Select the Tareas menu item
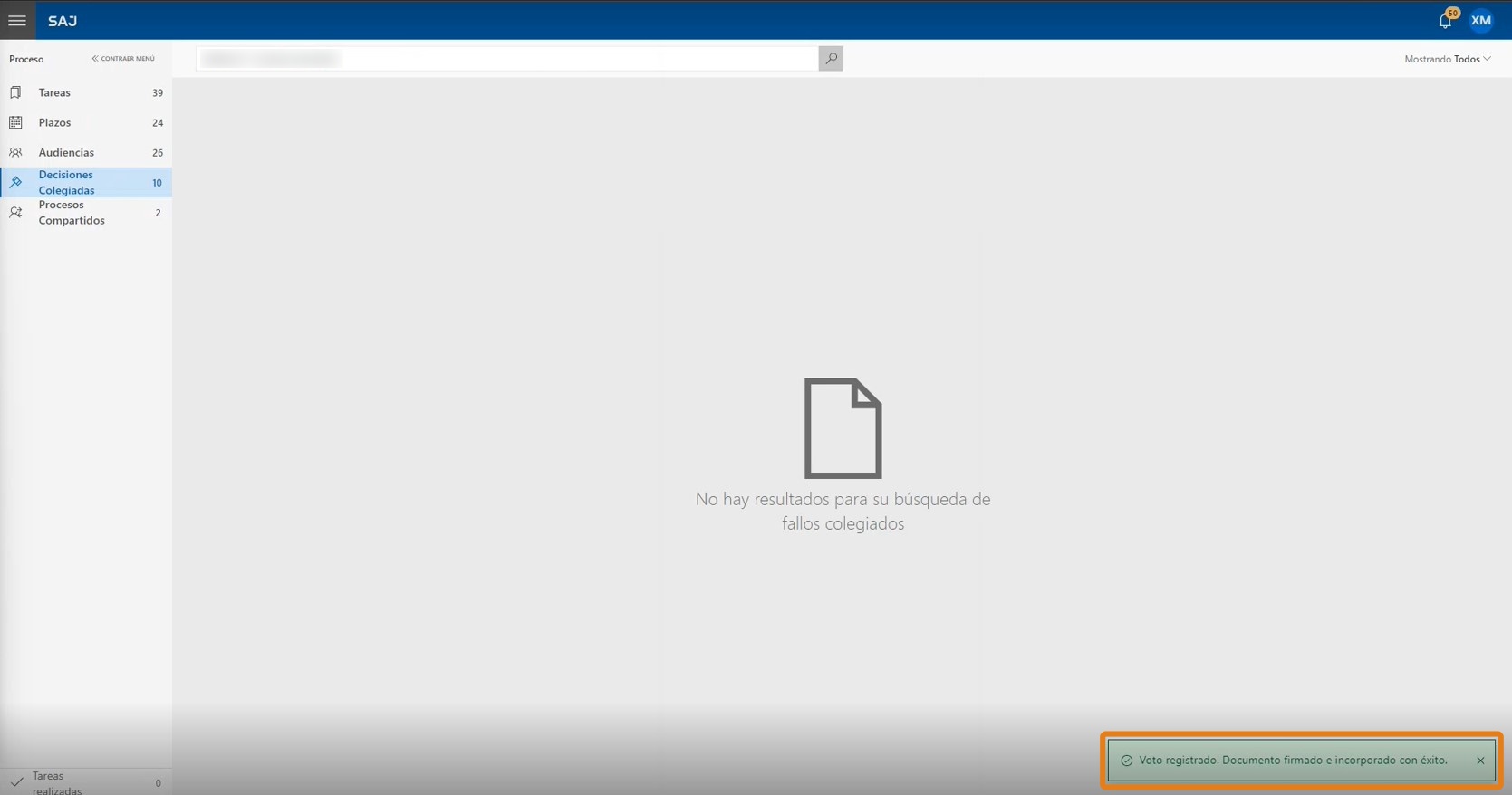Image resolution: width=1512 pixels, height=795 pixels. 86,92
